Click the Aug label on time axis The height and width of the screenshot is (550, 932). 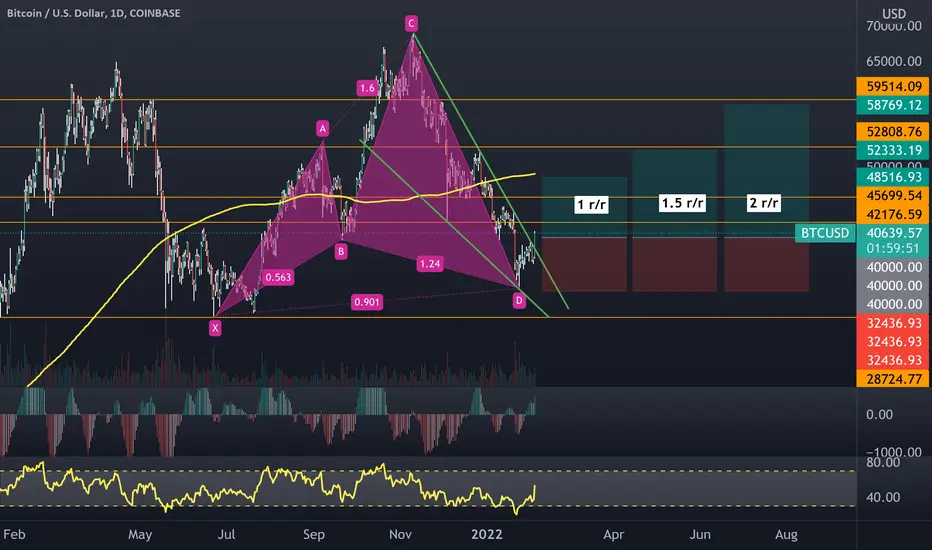pos(786,535)
